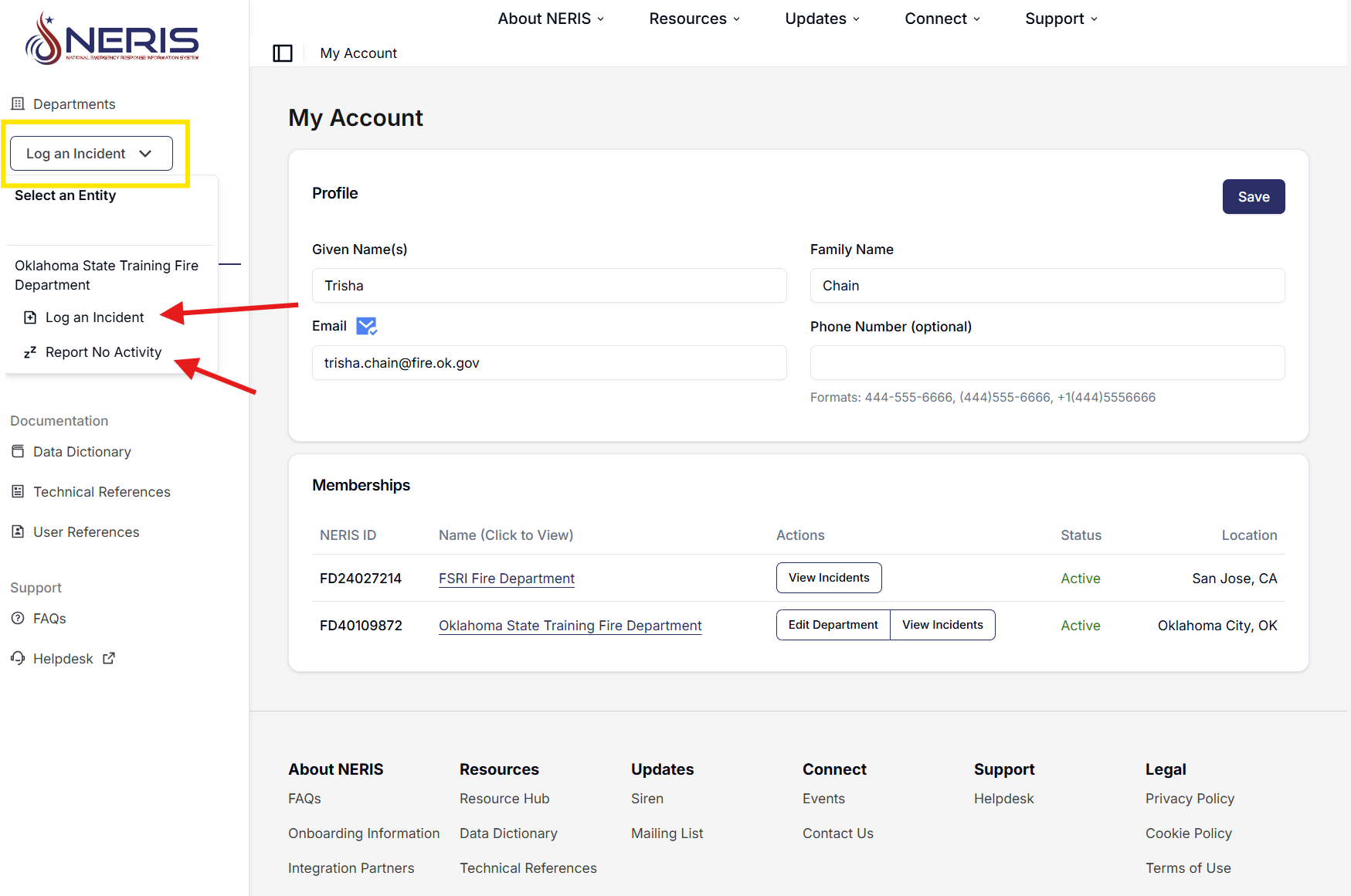This screenshot has height=896, width=1351.
Task: Click the User References sidebar icon
Action: click(18, 531)
